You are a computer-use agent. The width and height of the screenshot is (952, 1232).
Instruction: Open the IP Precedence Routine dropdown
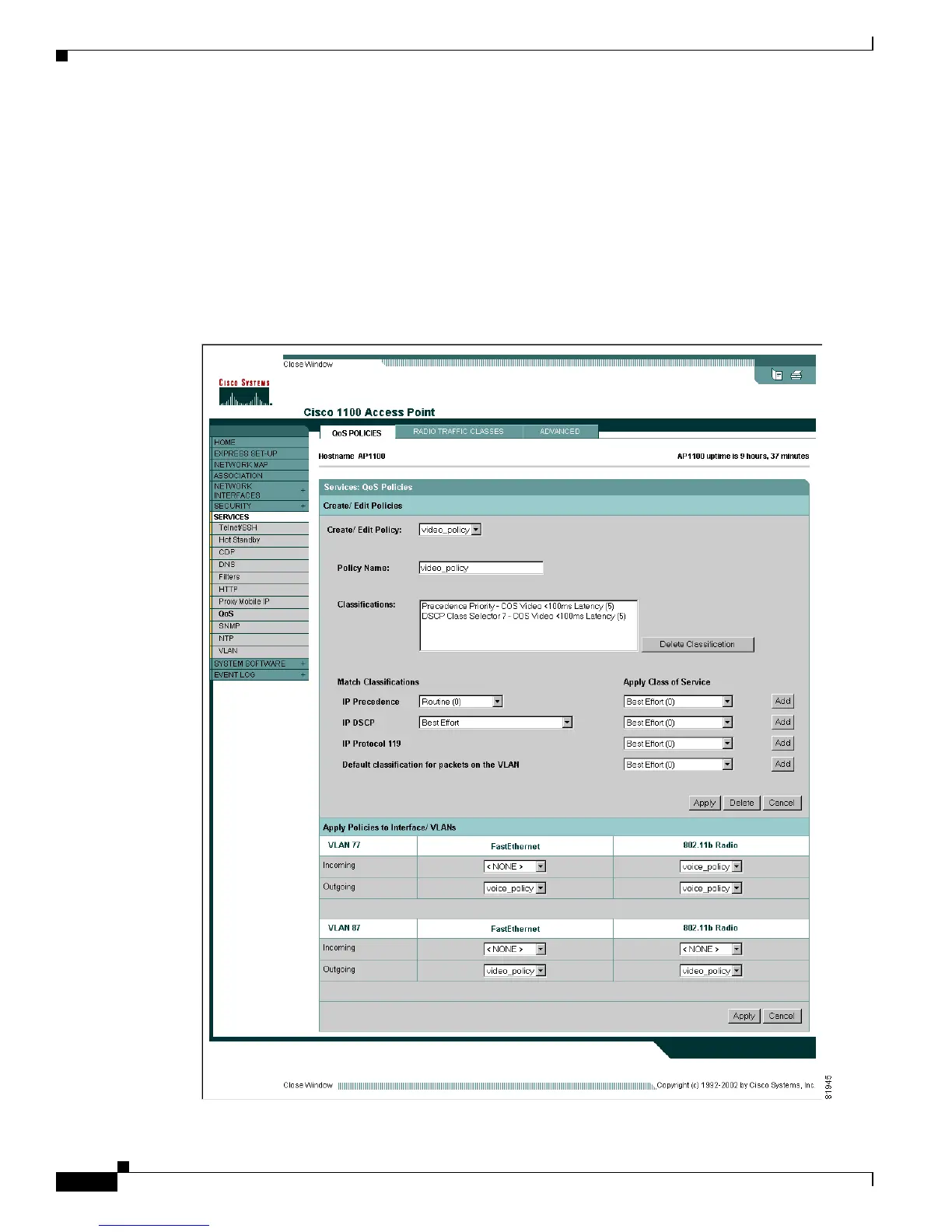click(x=461, y=702)
